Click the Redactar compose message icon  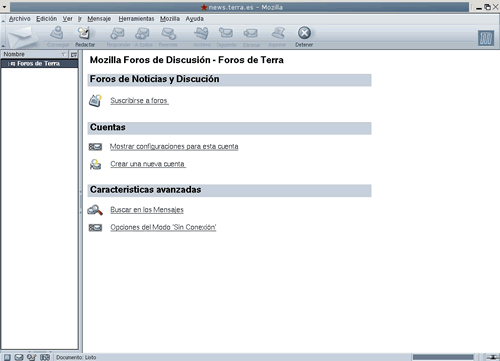click(85, 36)
